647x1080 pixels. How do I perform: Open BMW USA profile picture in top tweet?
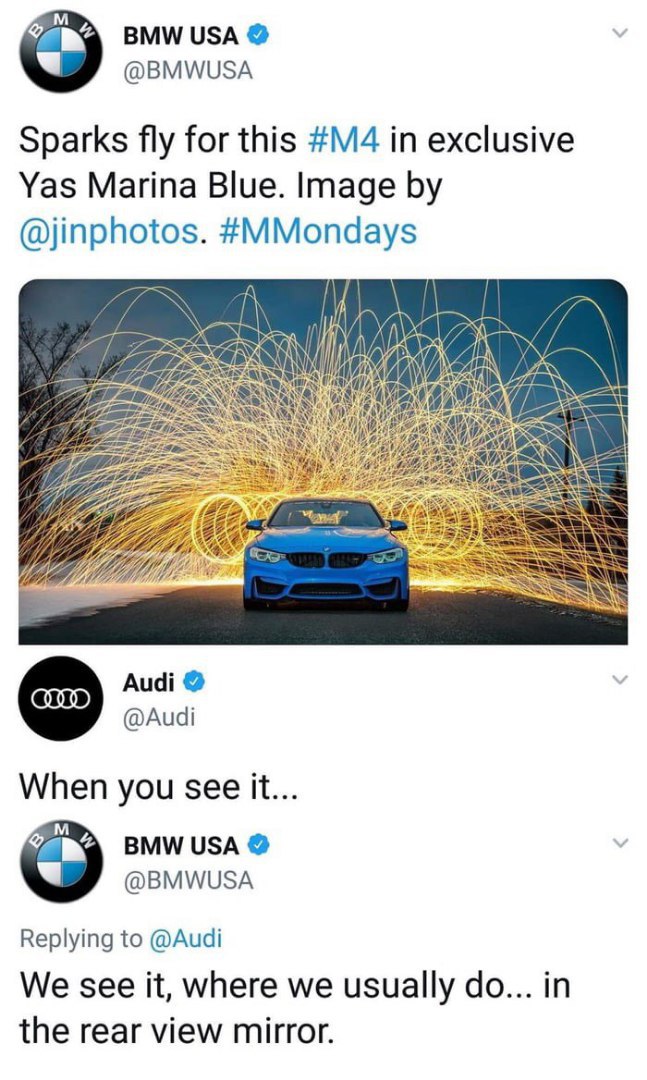61,52
